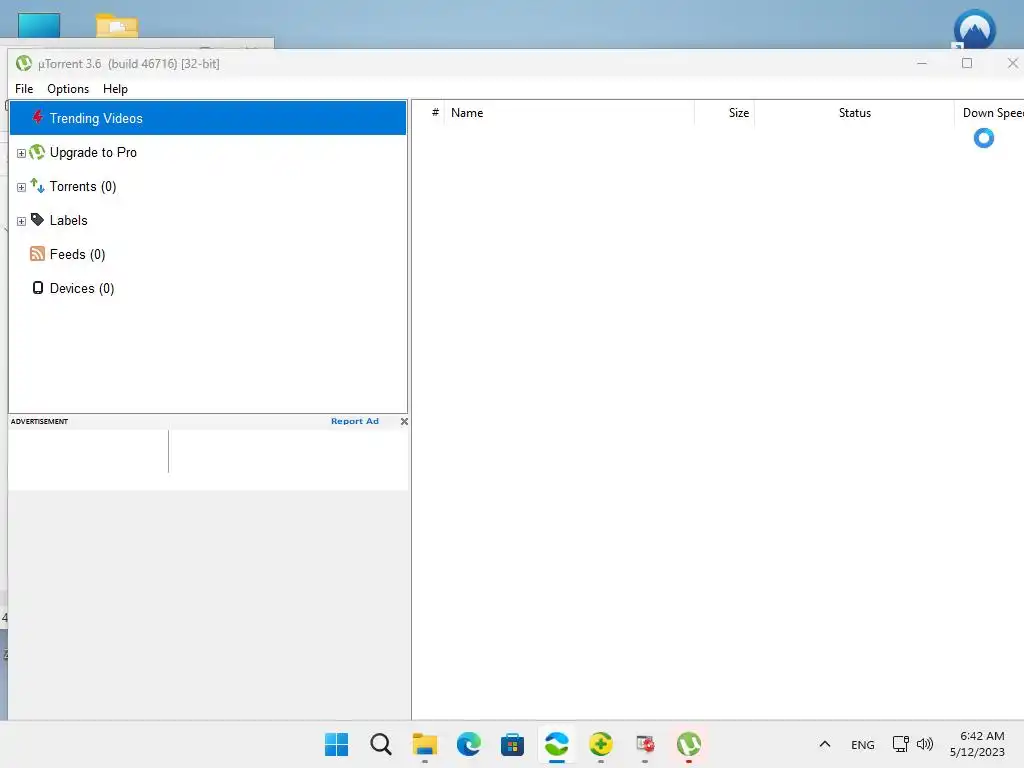Sort by the # column header
The height and width of the screenshot is (768, 1024).
click(435, 112)
